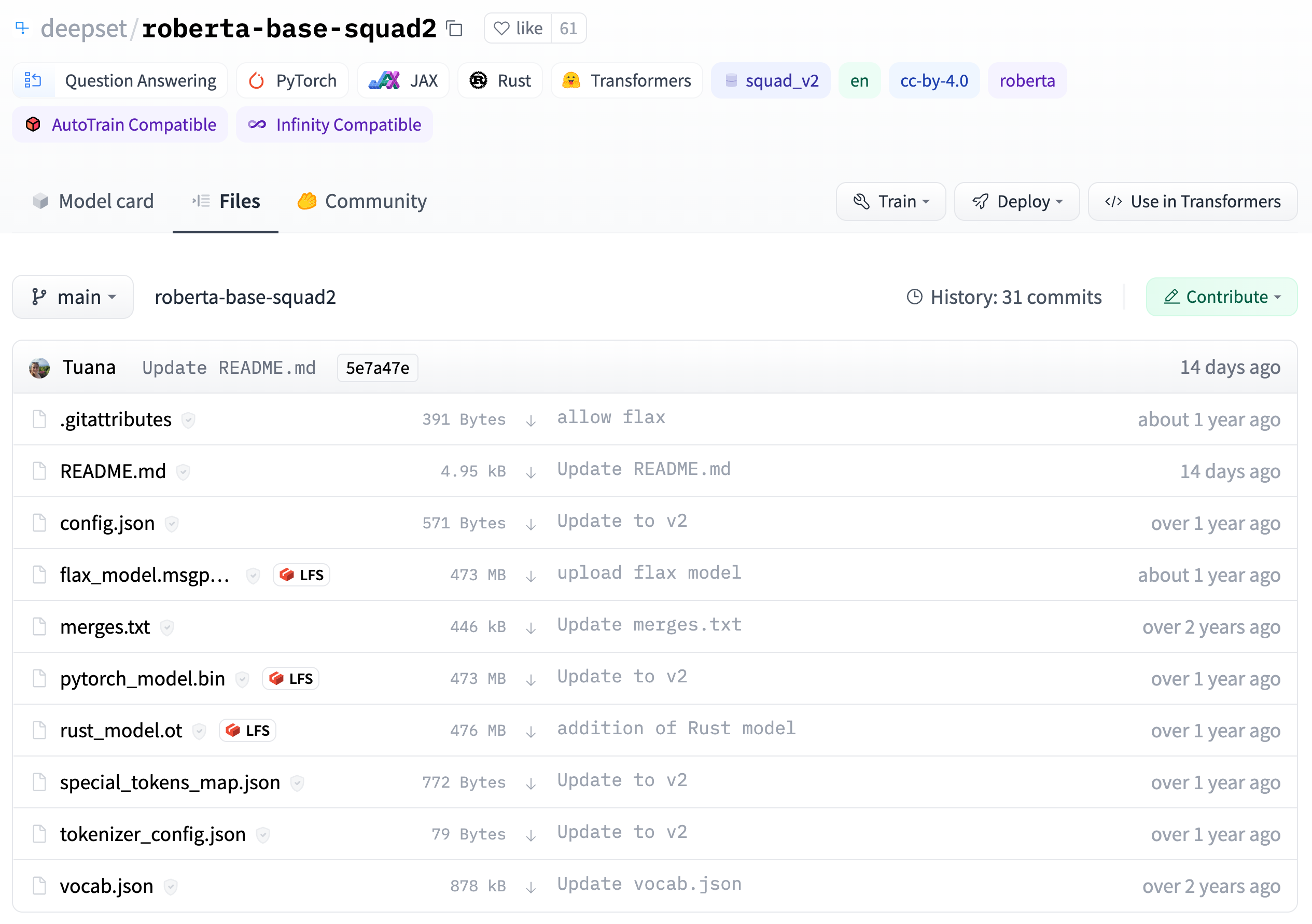This screenshot has height=924, width=1312.
Task: Open the allow flax commit message
Action: point(611,418)
